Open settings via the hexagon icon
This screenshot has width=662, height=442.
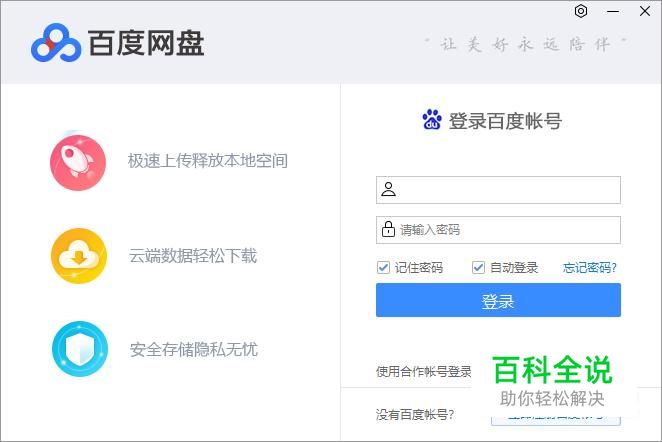pos(581,11)
